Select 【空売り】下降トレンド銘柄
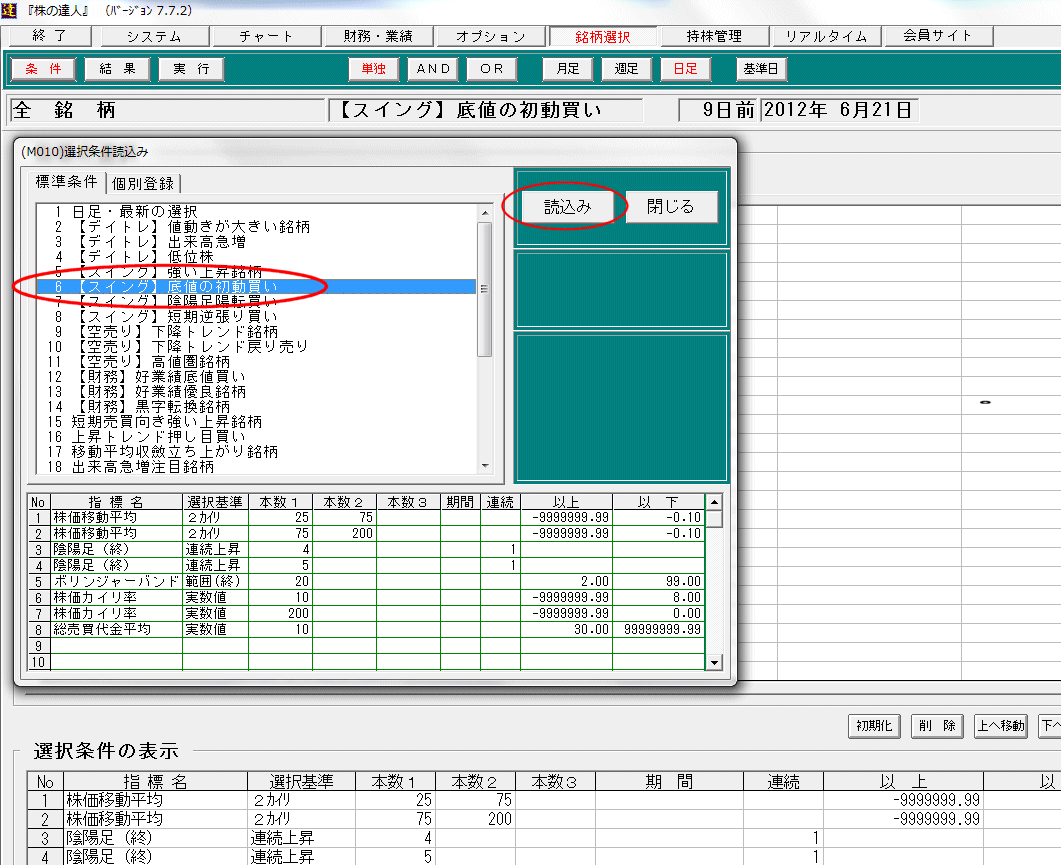The image size is (1061, 865). [x=256, y=332]
